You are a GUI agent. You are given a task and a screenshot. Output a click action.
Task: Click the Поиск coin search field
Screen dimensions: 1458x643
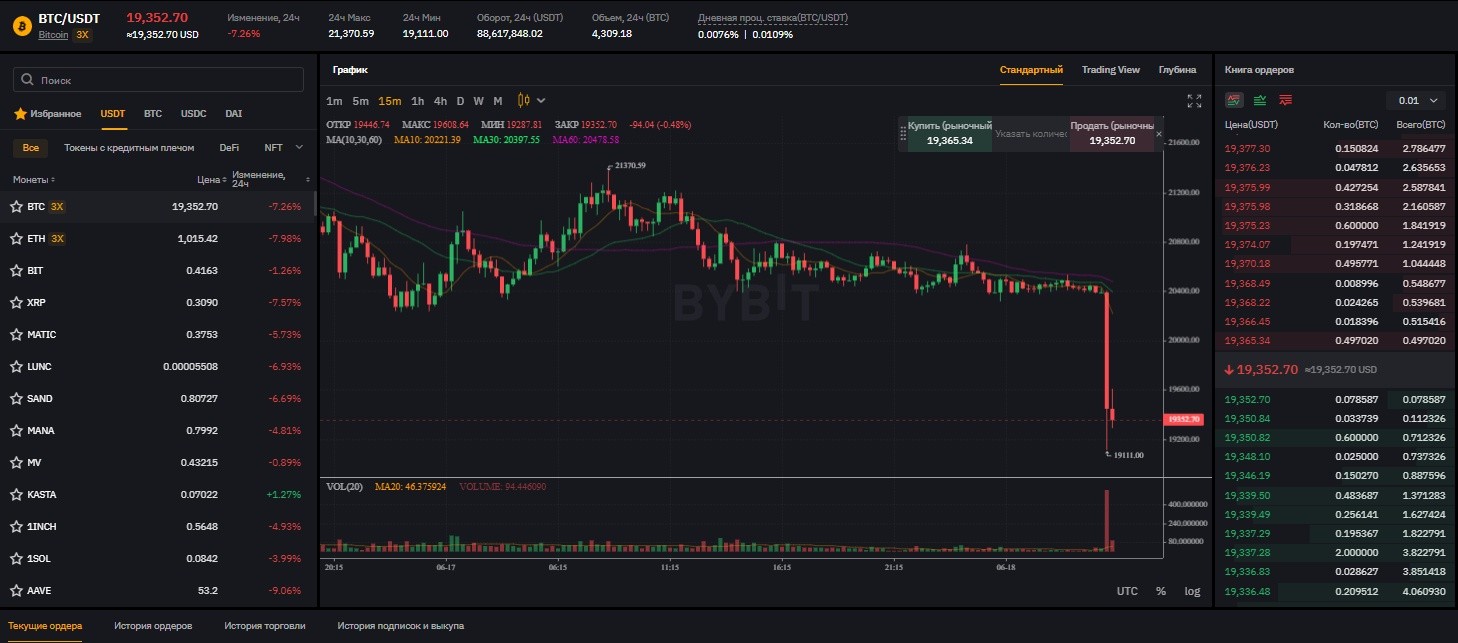tap(158, 80)
